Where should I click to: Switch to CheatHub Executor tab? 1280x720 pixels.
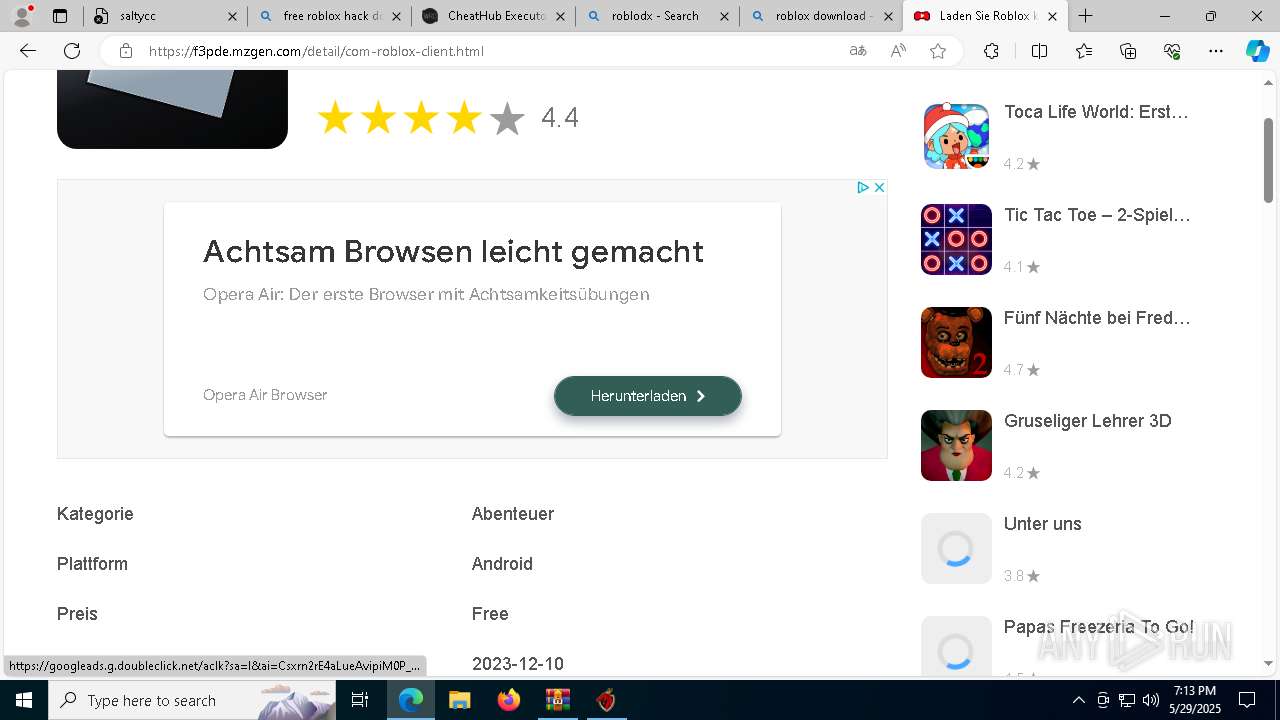coord(493,16)
